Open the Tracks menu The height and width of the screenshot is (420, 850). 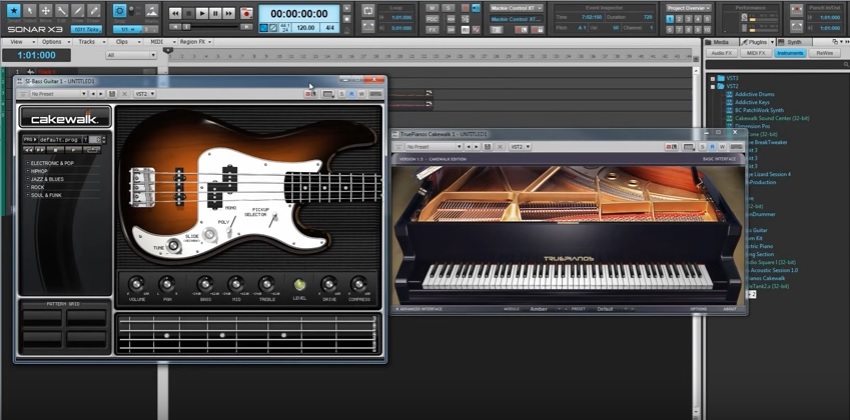coord(88,42)
